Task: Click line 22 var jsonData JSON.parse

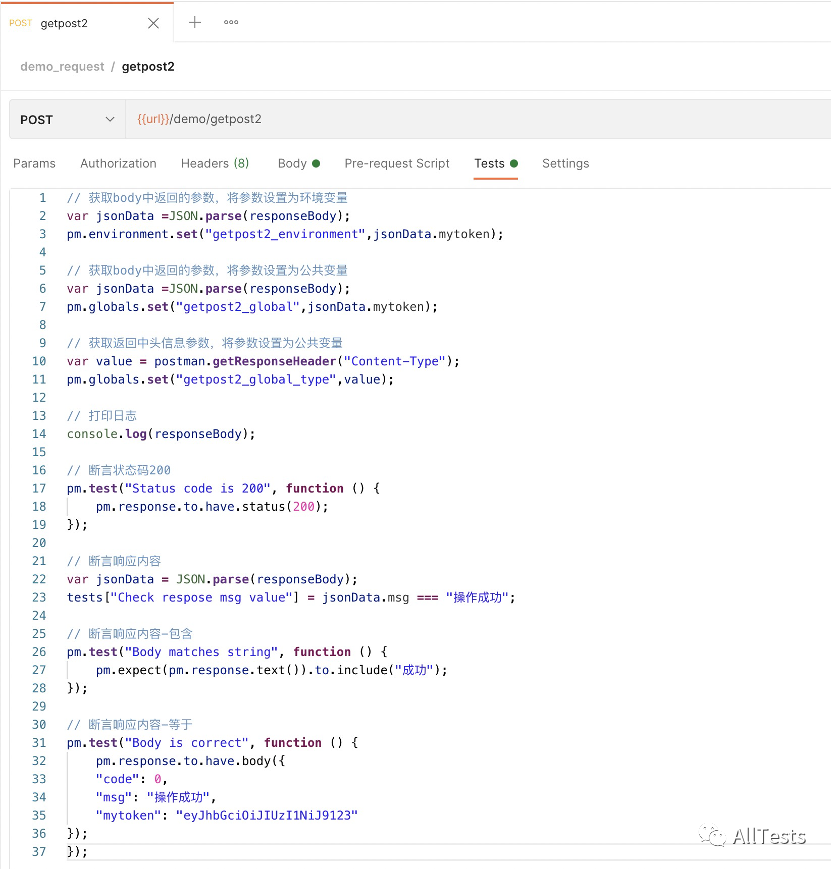Action: click(212, 579)
